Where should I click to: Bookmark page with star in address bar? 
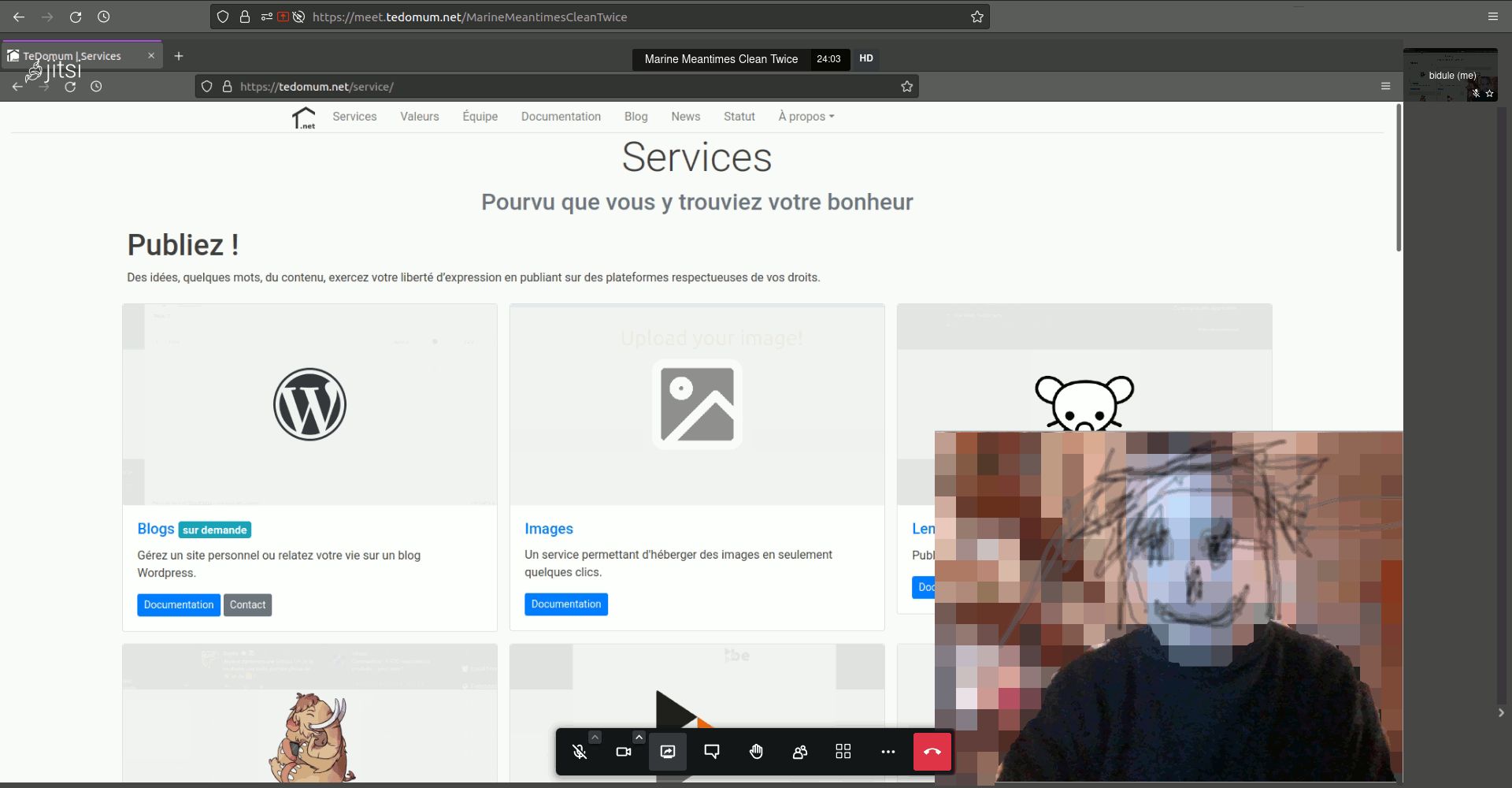click(977, 17)
